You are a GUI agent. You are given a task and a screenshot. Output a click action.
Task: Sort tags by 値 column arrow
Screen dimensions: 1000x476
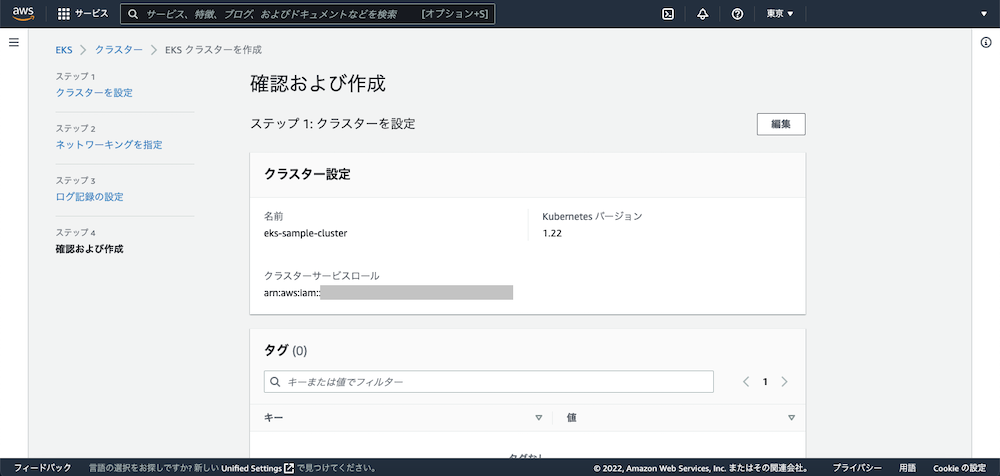click(x=791, y=418)
